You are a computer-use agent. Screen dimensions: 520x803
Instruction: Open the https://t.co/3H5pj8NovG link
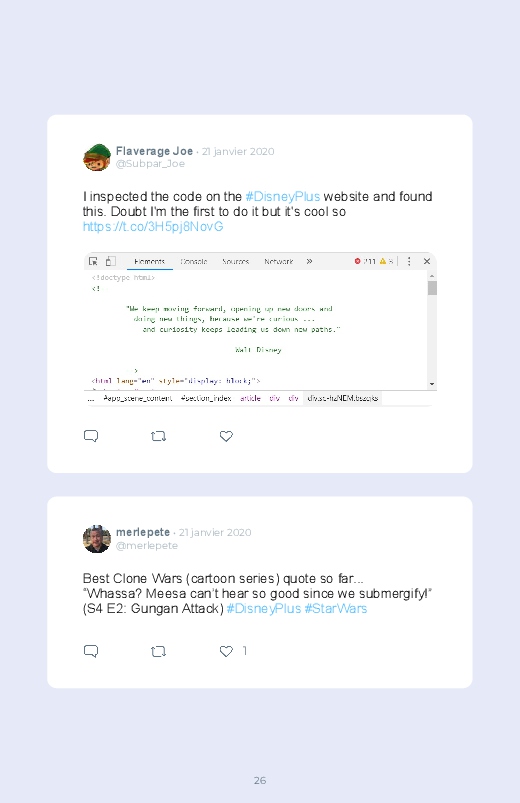coord(153,226)
